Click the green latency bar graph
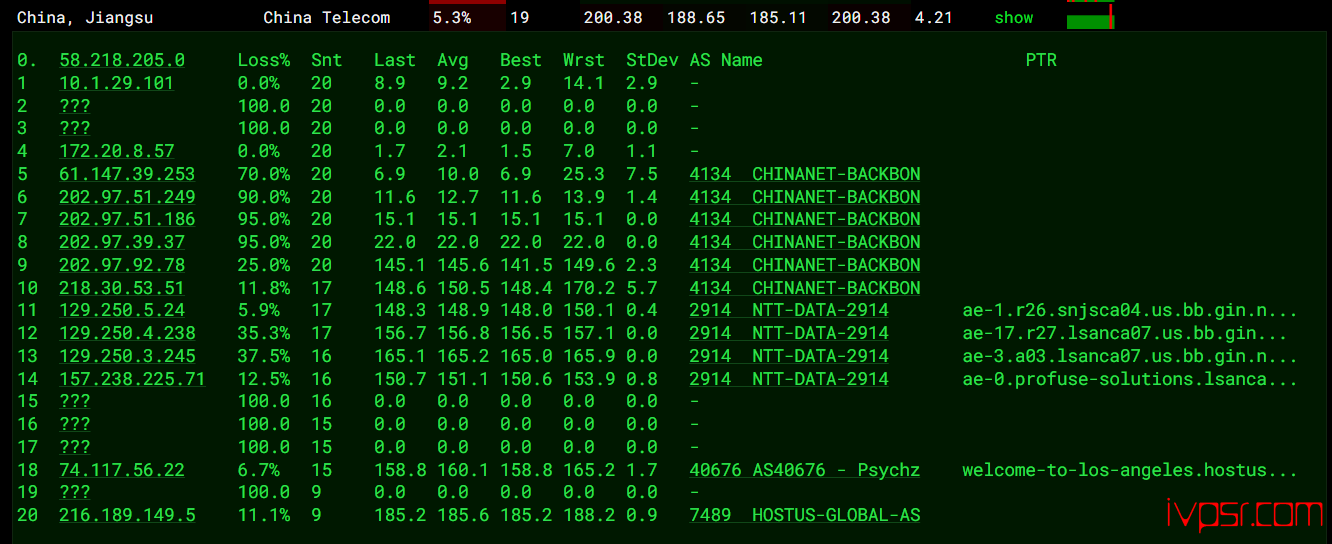The width and height of the screenshot is (1332, 544). (1089, 18)
